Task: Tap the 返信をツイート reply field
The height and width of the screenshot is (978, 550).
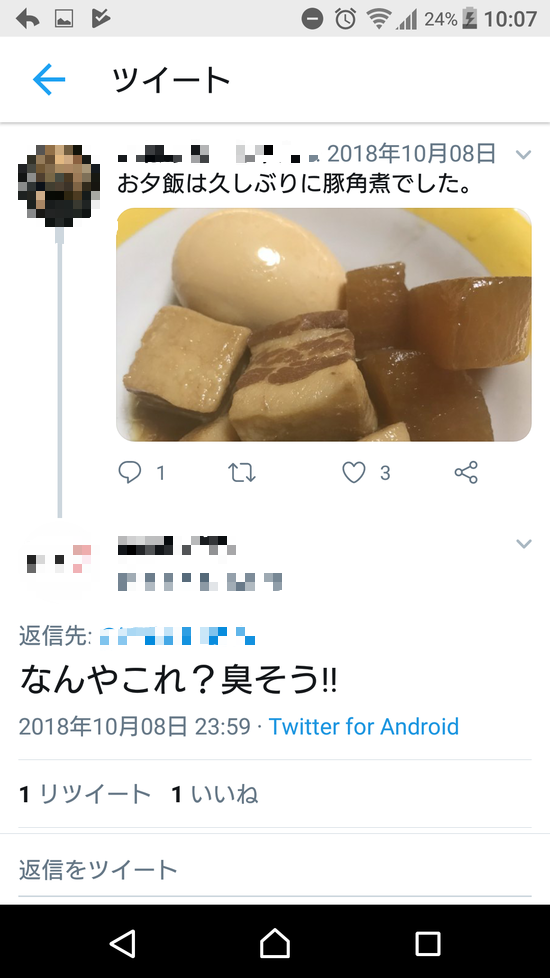Action: click(275, 869)
